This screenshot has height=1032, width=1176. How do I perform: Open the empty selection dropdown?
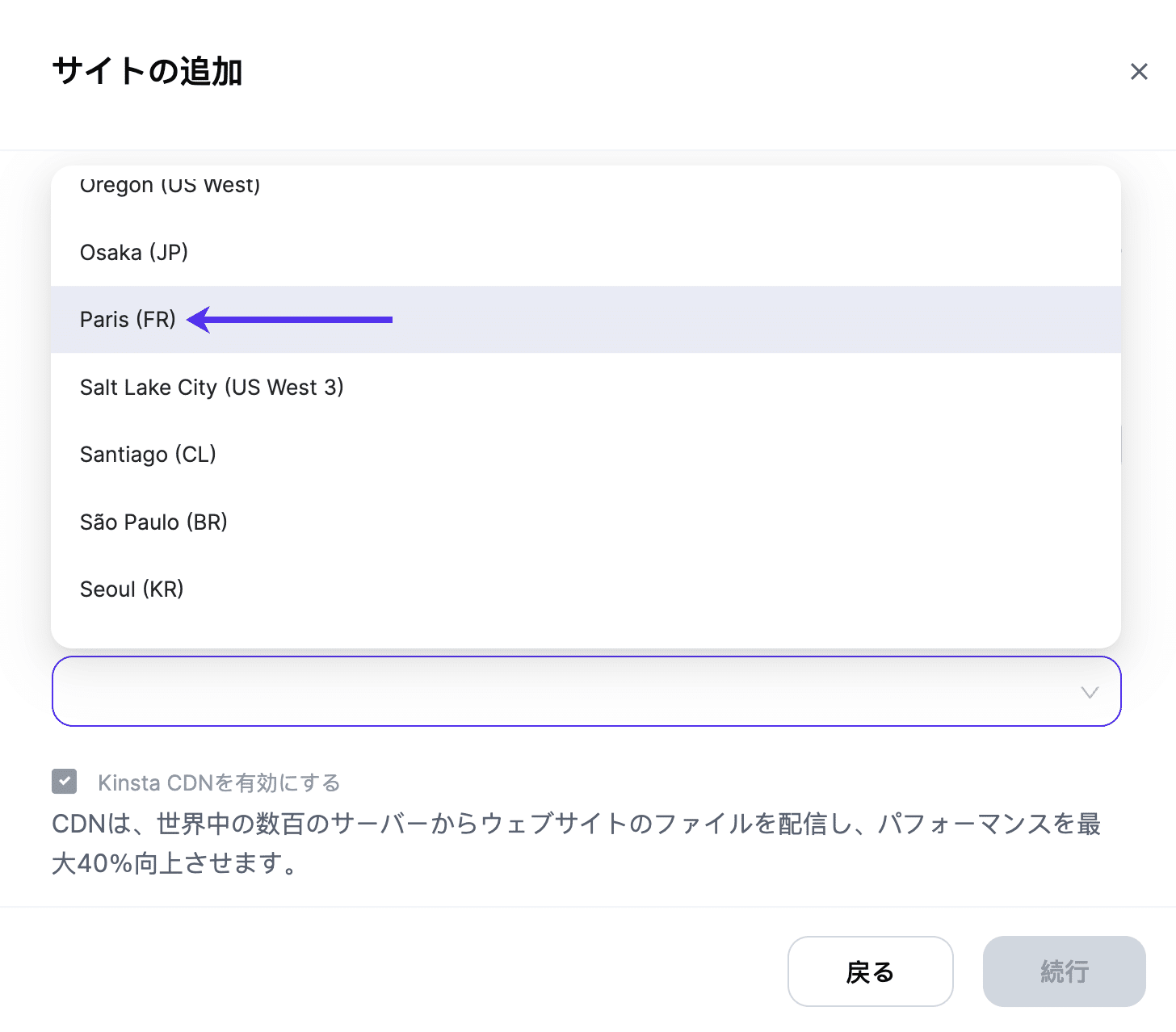586,691
